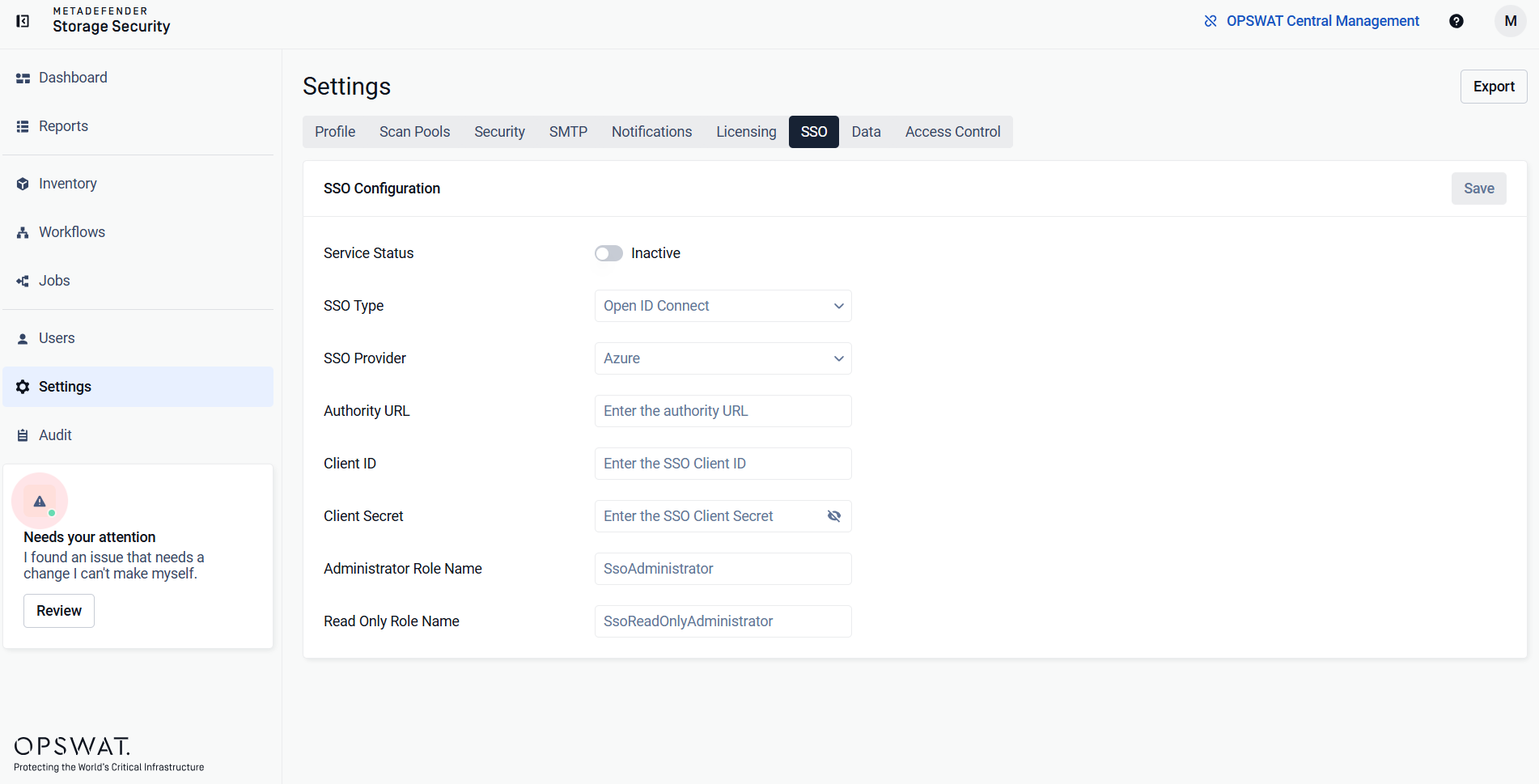The image size is (1539, 784).
Task: Click the Administrator Role Name field
Action: coord(723,569)
